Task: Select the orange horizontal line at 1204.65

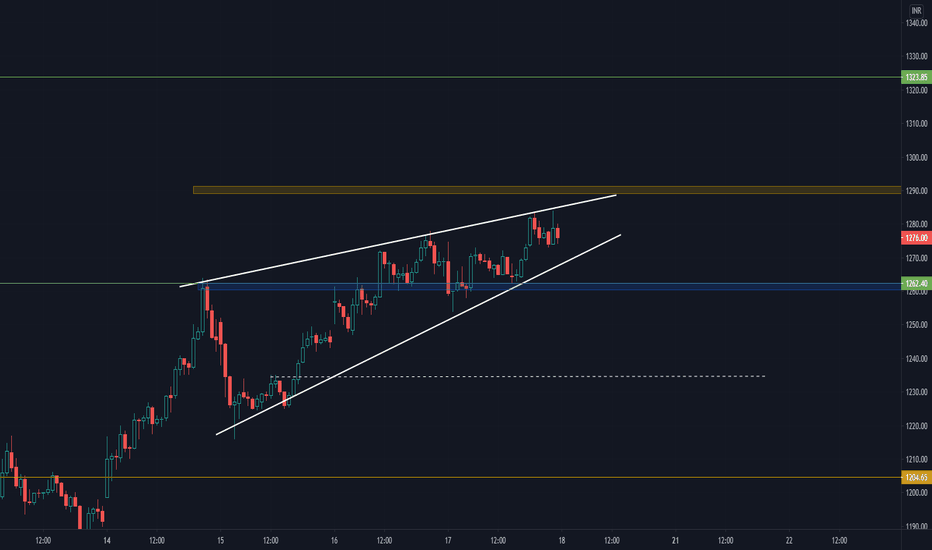Action: 451,477
